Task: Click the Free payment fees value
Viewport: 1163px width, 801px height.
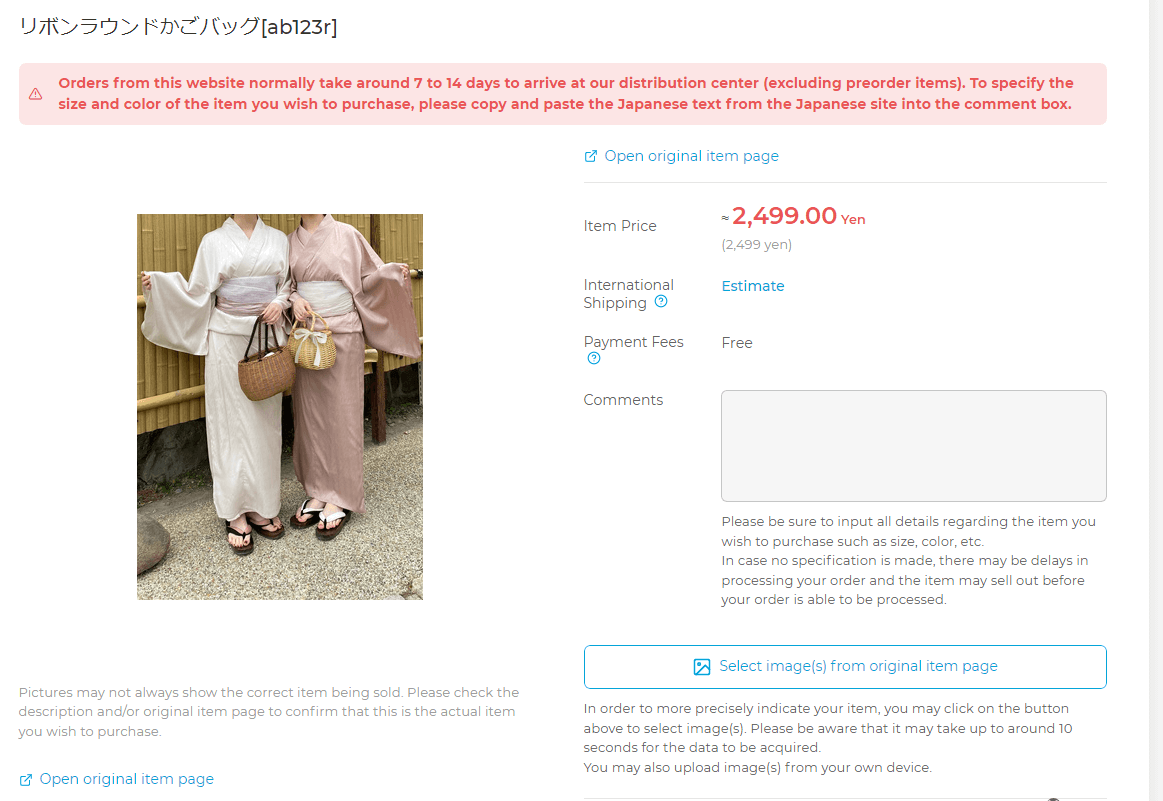Action: (x=737, y=343)
